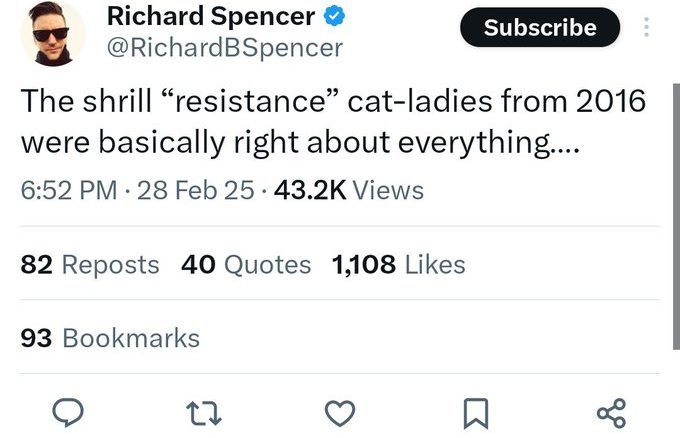This screenshot has width=680, height=438.
Task: Click the blue verified badge
Action: 334,17
